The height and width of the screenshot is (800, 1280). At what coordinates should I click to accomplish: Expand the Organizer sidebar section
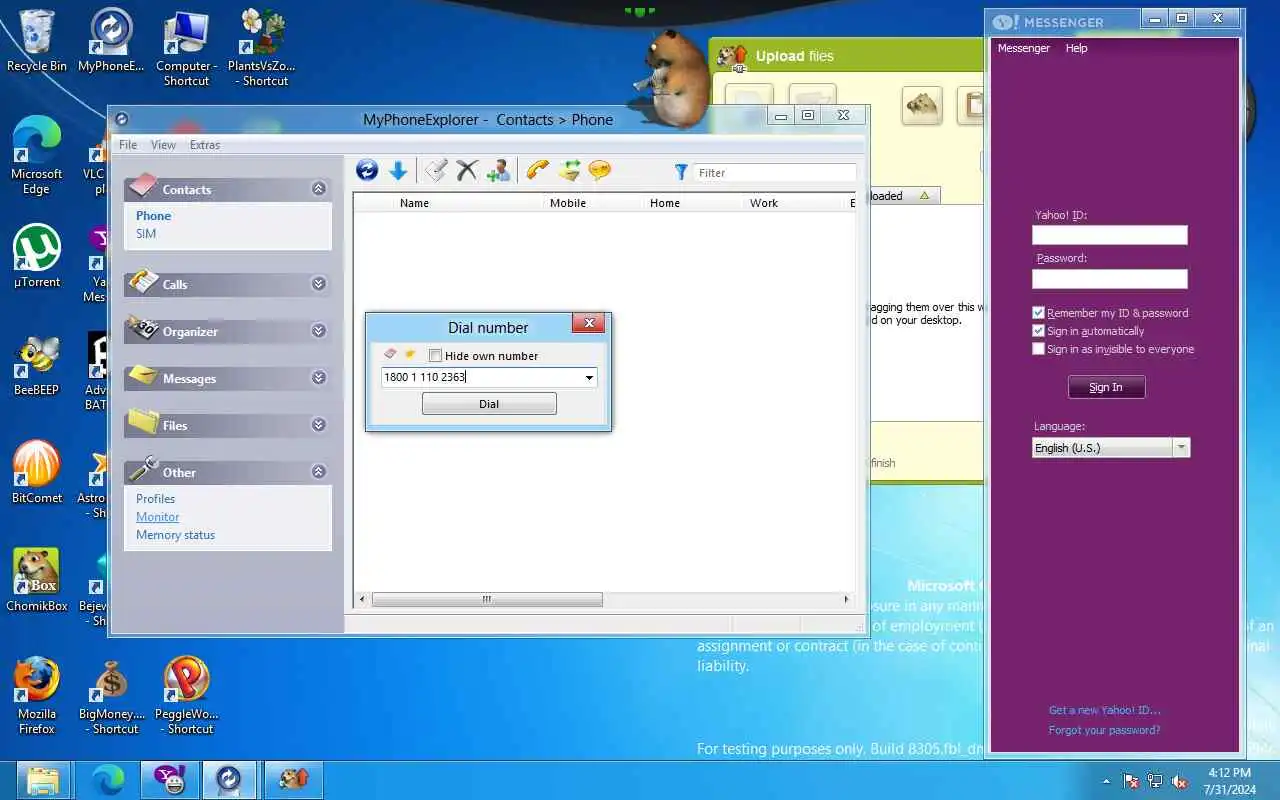pyautogui.click(x=319, y=330)
